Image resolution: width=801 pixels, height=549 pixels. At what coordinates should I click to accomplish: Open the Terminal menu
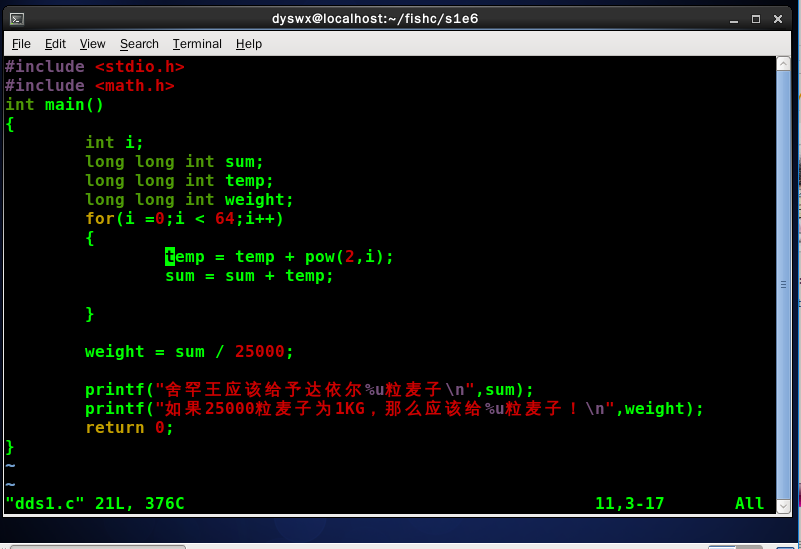[197, 44]
